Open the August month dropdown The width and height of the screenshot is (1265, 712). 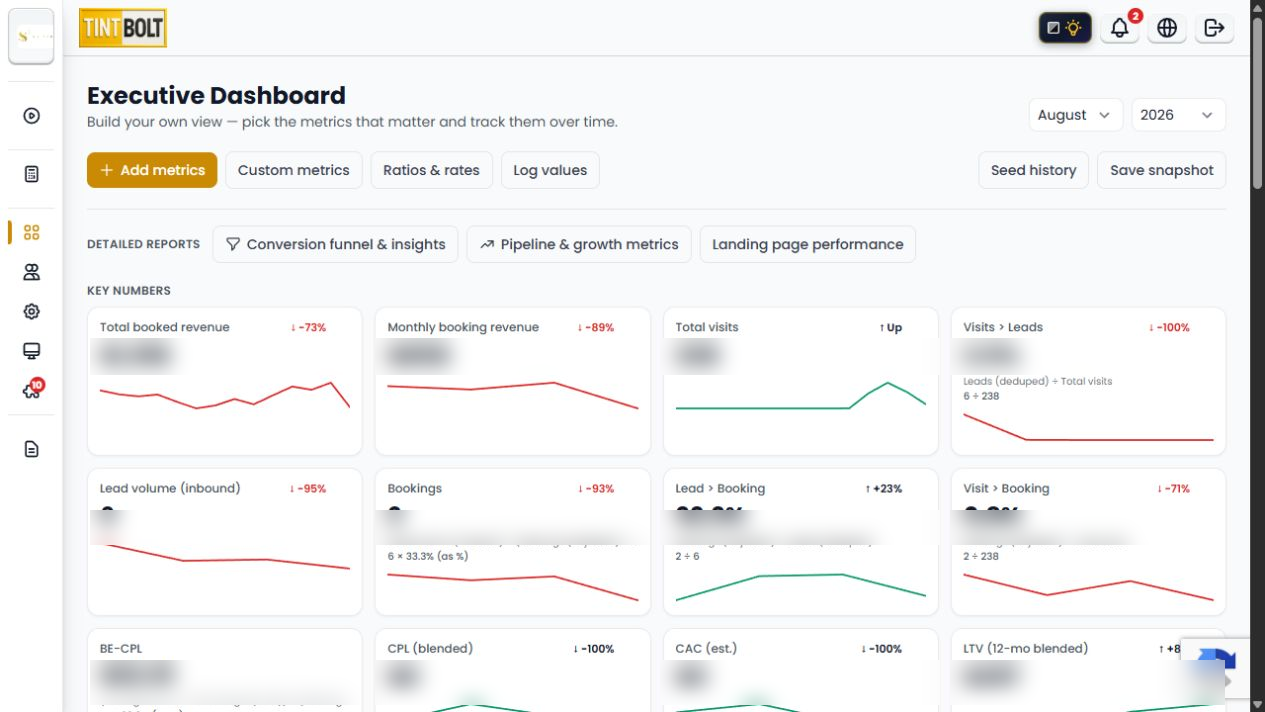click(1076, 115)
